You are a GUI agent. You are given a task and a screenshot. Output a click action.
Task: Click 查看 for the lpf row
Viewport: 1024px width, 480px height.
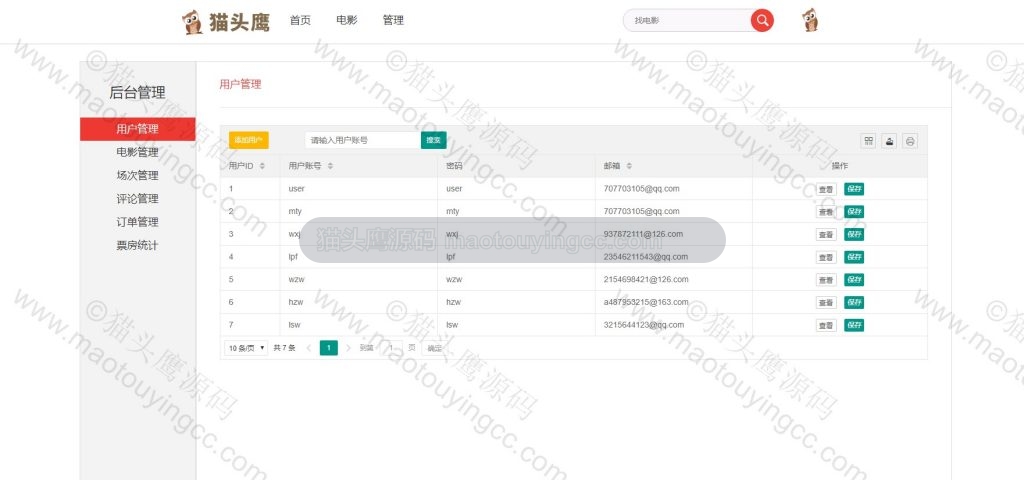826,257
